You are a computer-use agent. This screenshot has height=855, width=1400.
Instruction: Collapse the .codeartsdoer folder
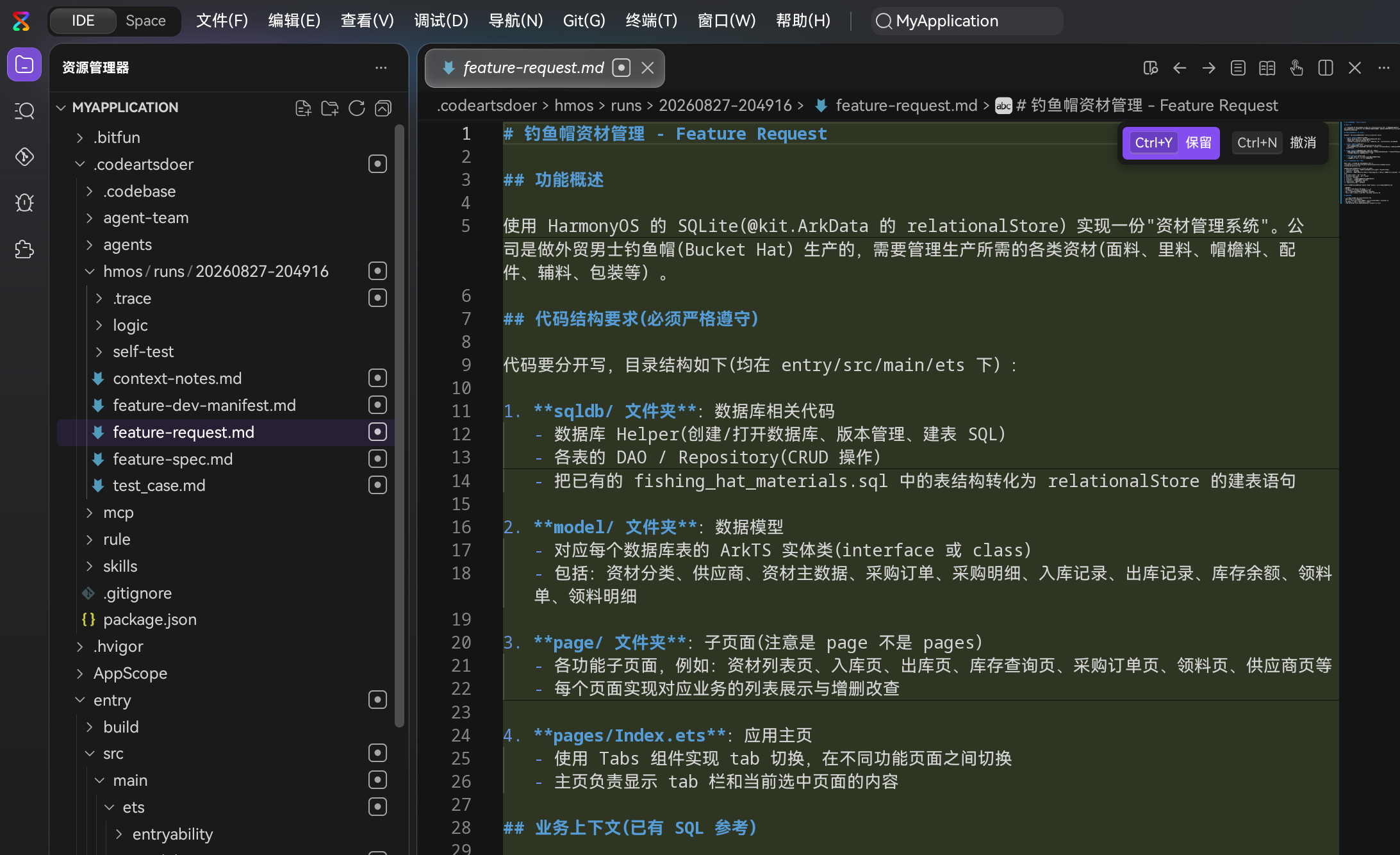79,164
